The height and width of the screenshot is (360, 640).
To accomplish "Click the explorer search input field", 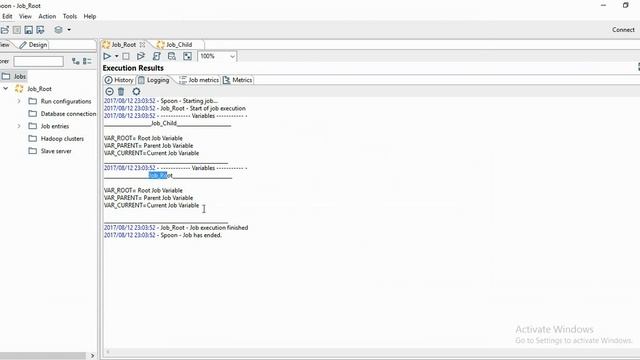I will [x=38, y=61].
